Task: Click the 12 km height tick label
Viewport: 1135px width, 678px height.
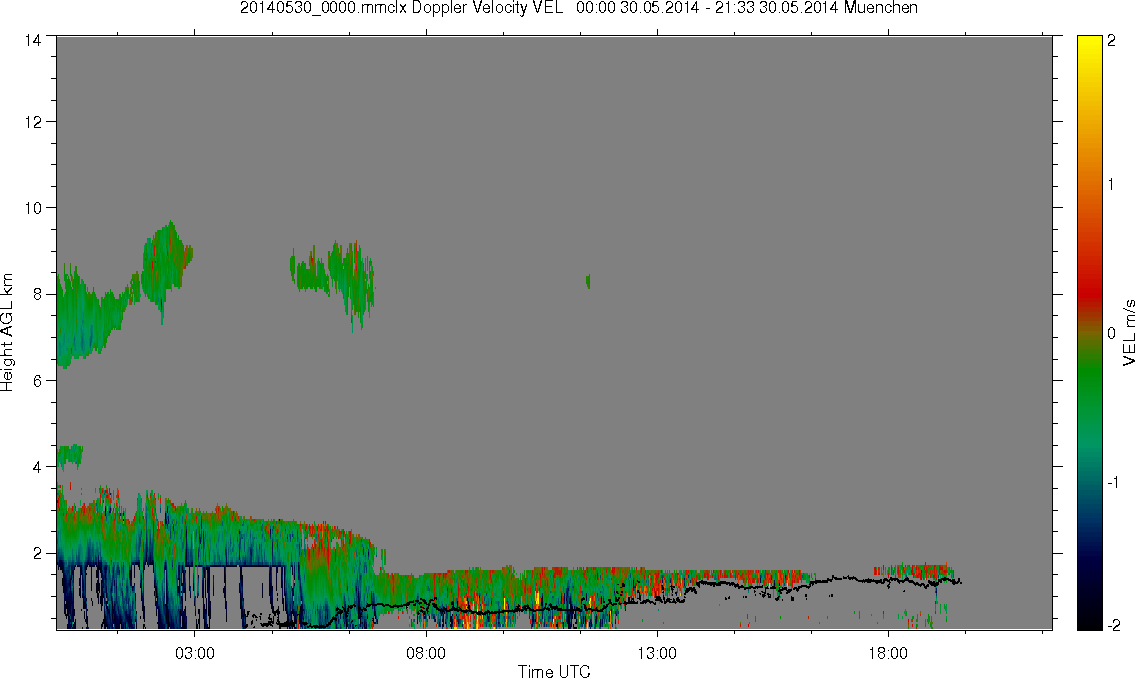Action: [x=33, y=122]
